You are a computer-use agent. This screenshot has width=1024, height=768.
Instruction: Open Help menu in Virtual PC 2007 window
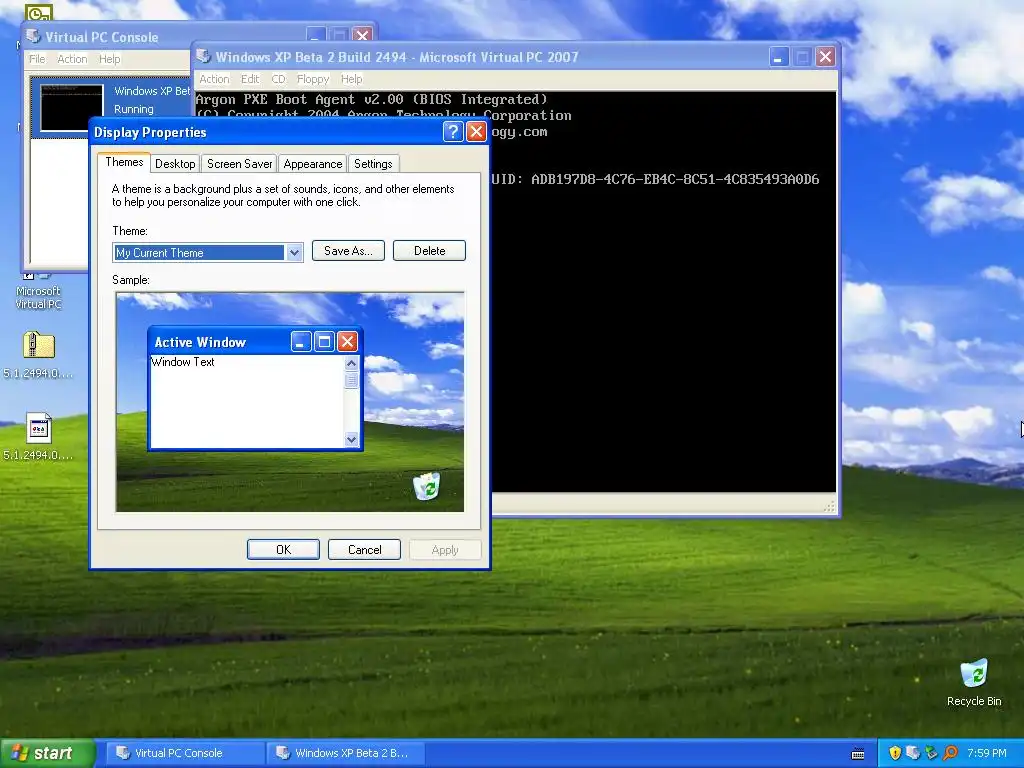351,79
